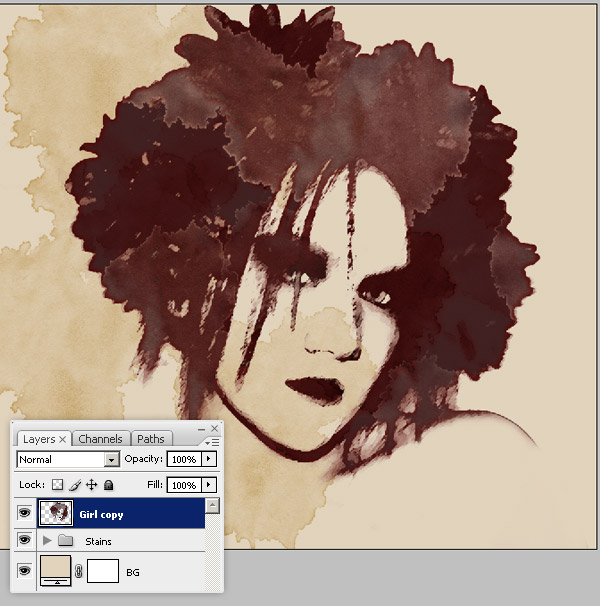Open the Opacity slider arrow

click(209, 459)
